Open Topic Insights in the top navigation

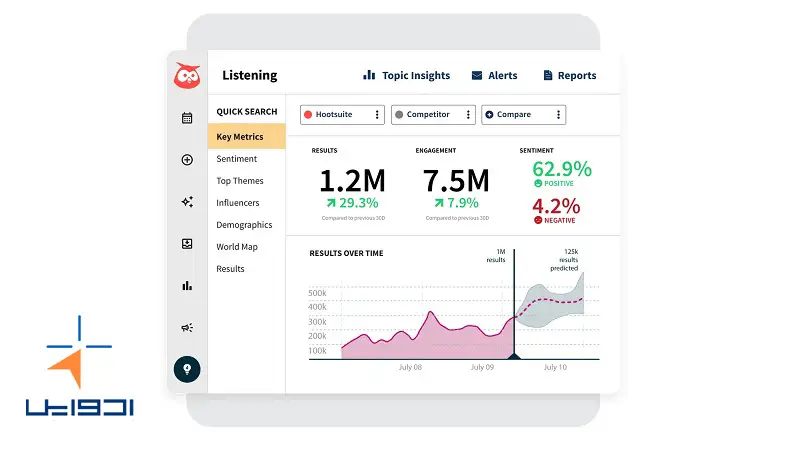[x=406, y=75]
